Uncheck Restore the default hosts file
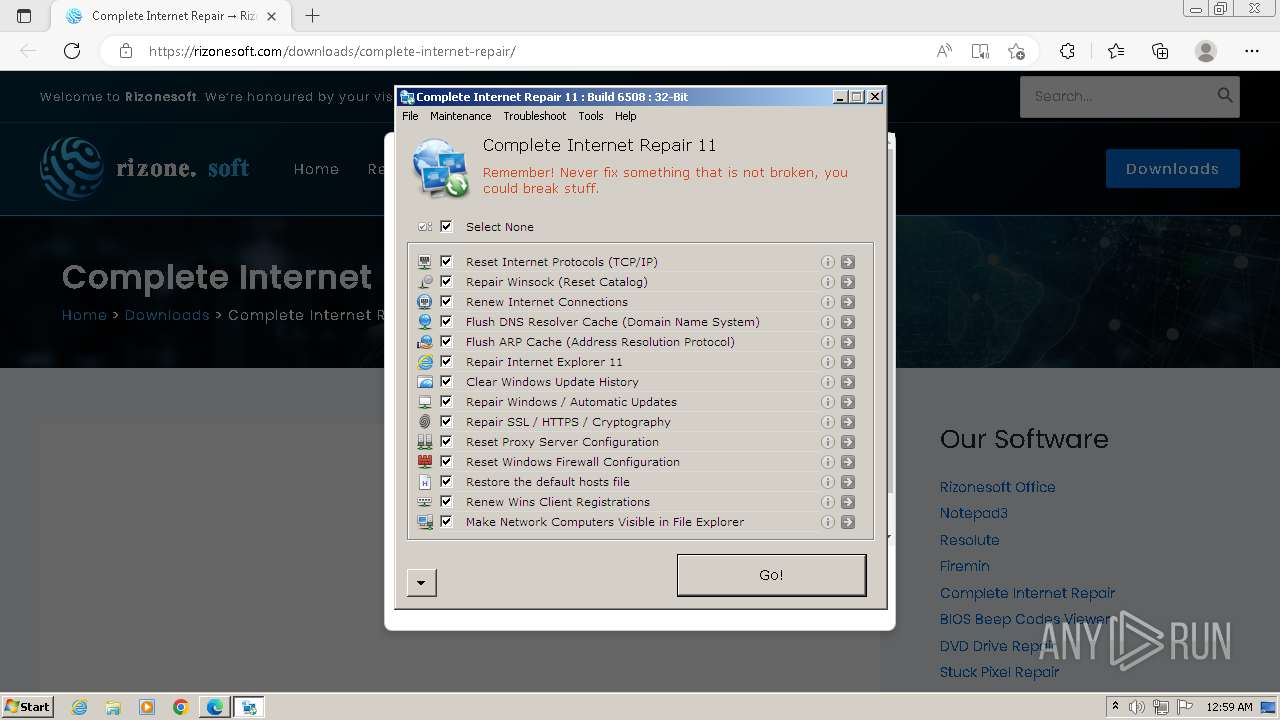 [x=446, y=482]
